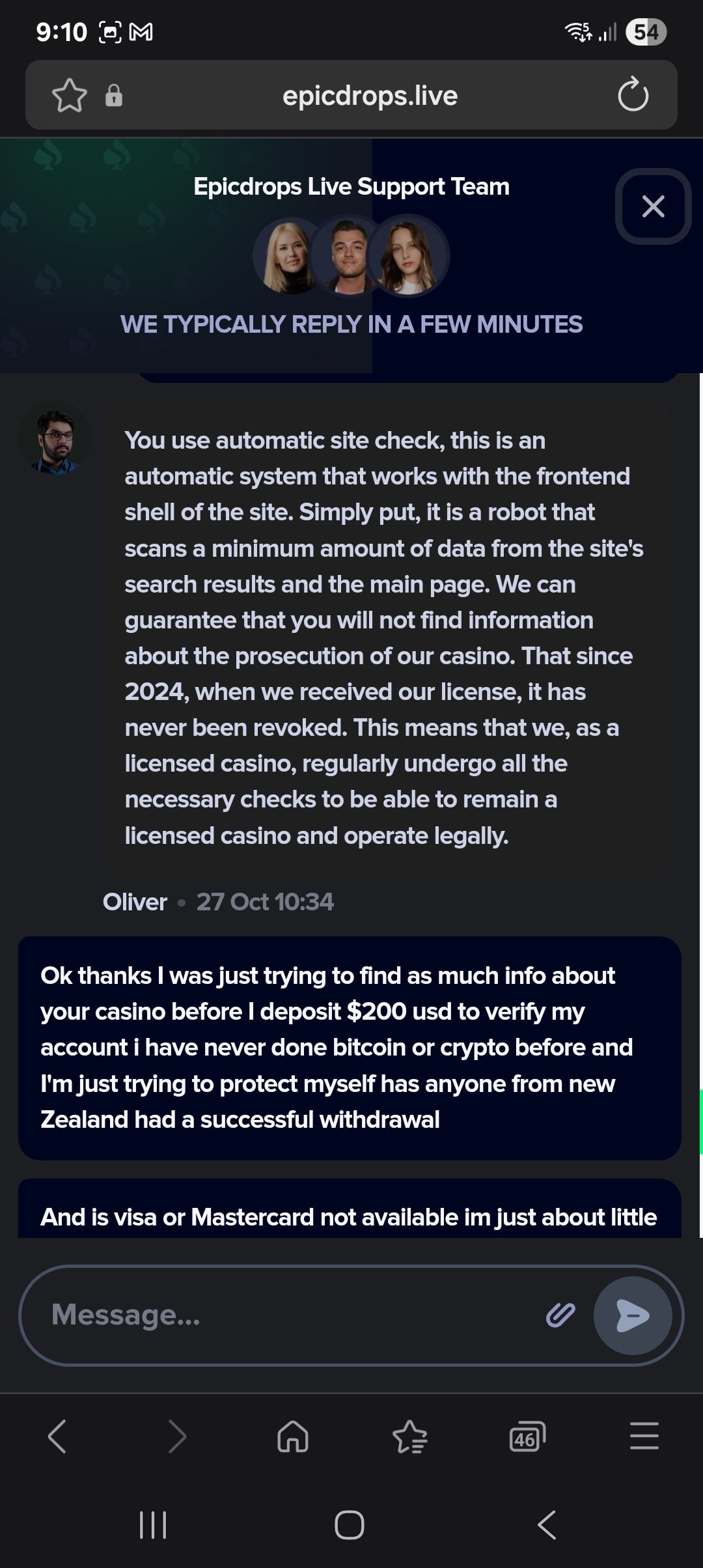Tap the padlock site security icon

(114, 96)
